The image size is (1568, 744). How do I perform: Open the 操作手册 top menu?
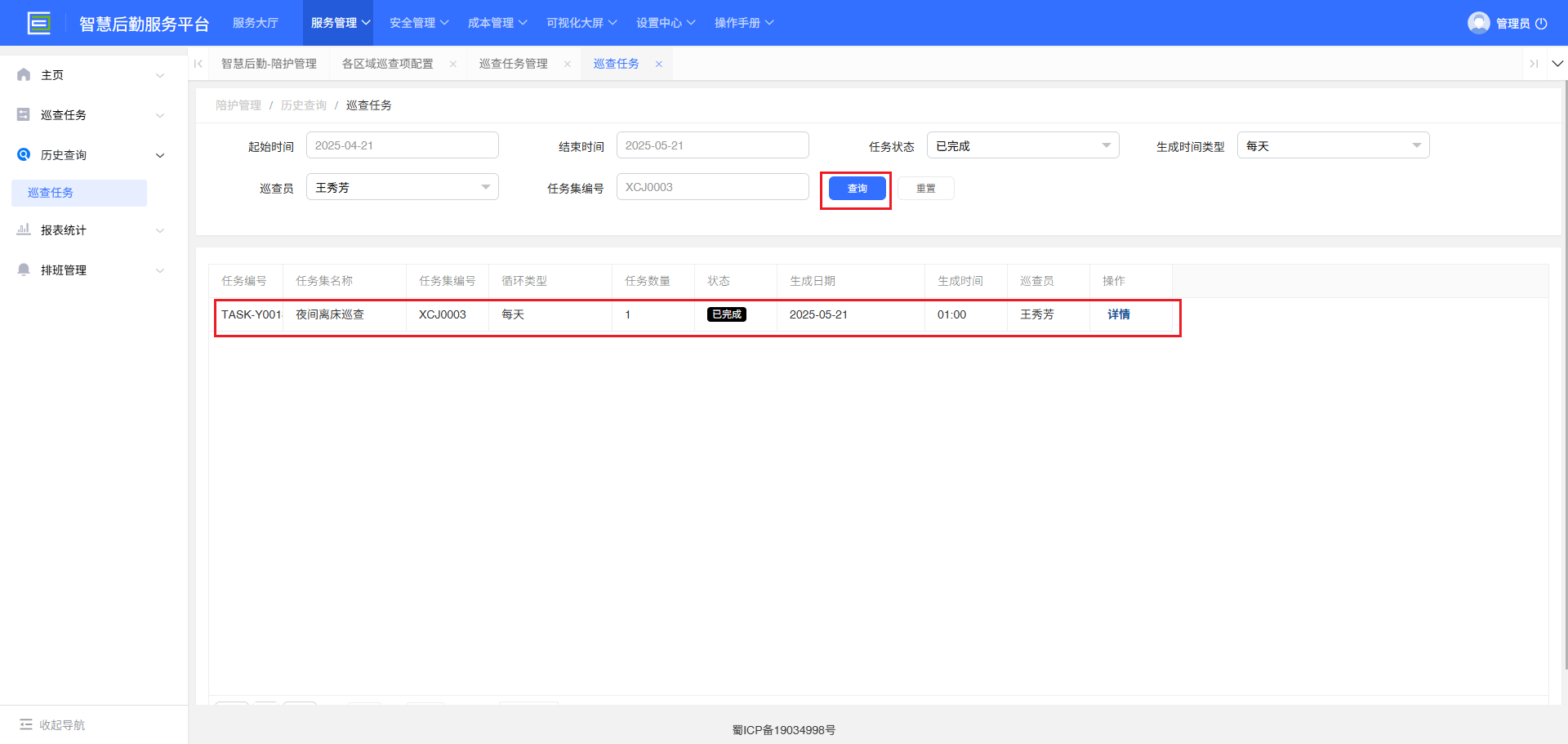coord(744,23)
